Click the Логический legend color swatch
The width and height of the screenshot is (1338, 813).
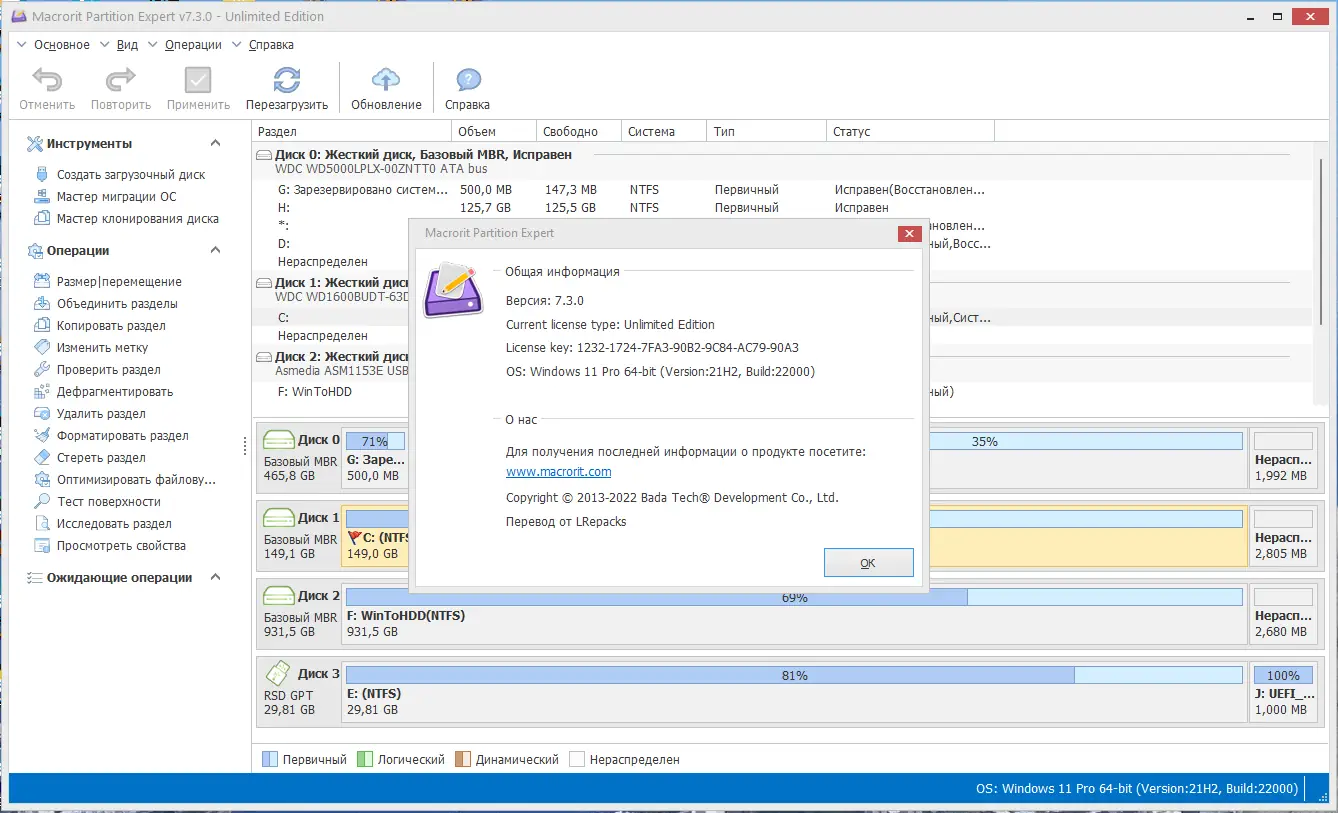[x=364, y=760]
